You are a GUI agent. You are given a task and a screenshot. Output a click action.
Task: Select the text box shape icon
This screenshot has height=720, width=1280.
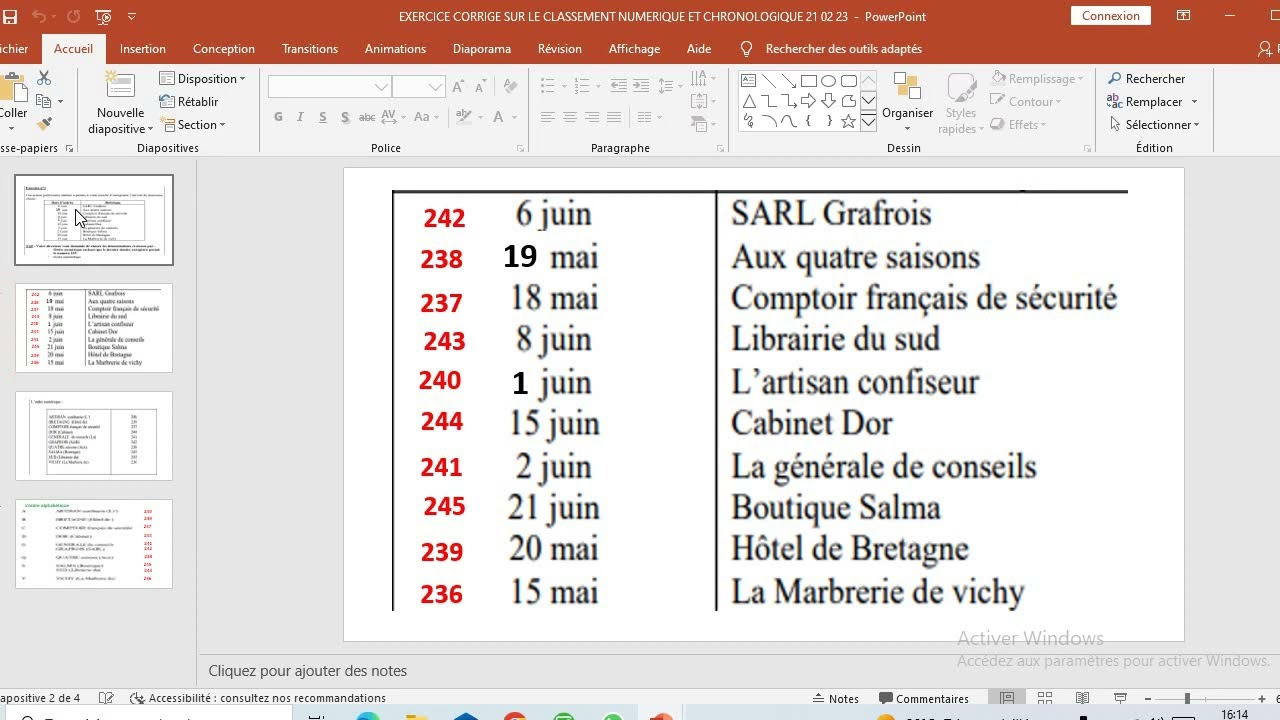click(x=749, y=81)
